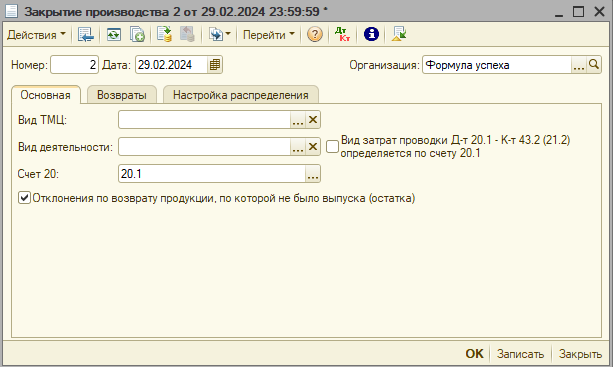The width and height of the screenshot is (613, 367).
Task: Click the ellipsis select button for Счет 20
Action: 313,174
